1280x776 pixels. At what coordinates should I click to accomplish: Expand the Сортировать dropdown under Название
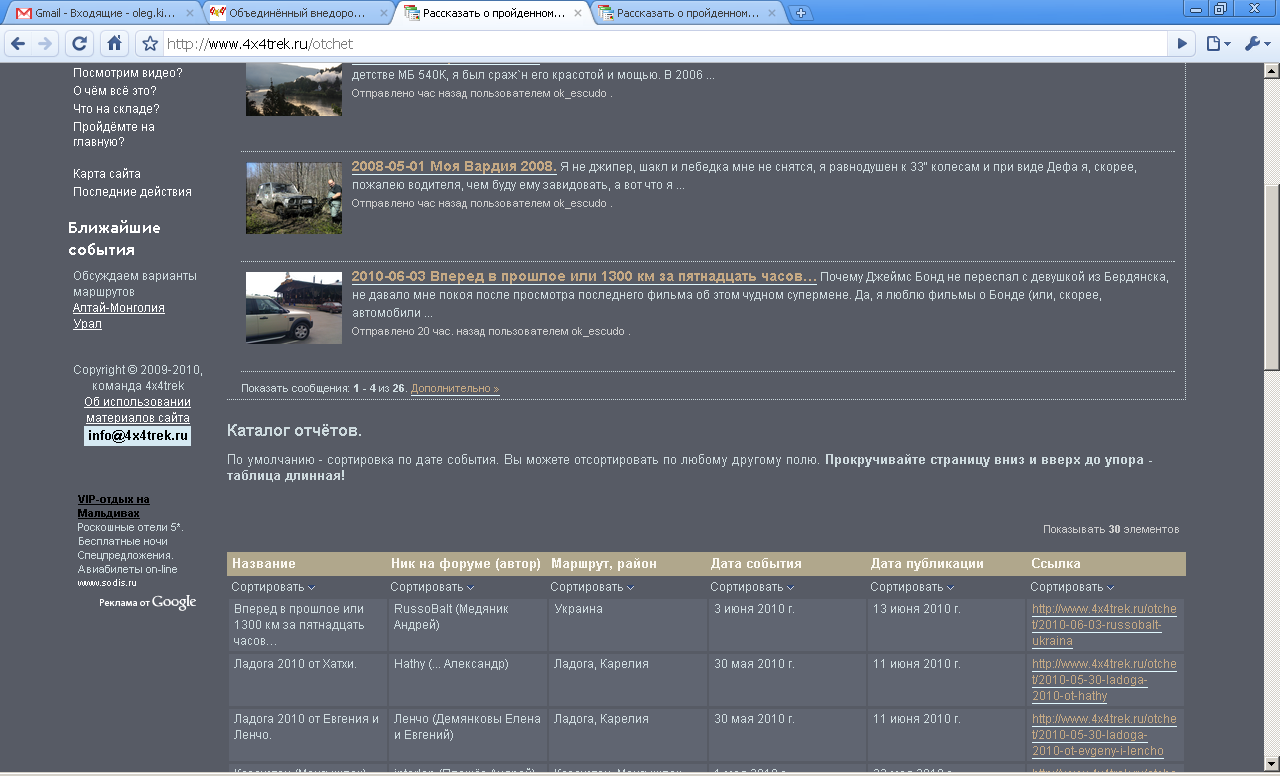click(273, 587)
